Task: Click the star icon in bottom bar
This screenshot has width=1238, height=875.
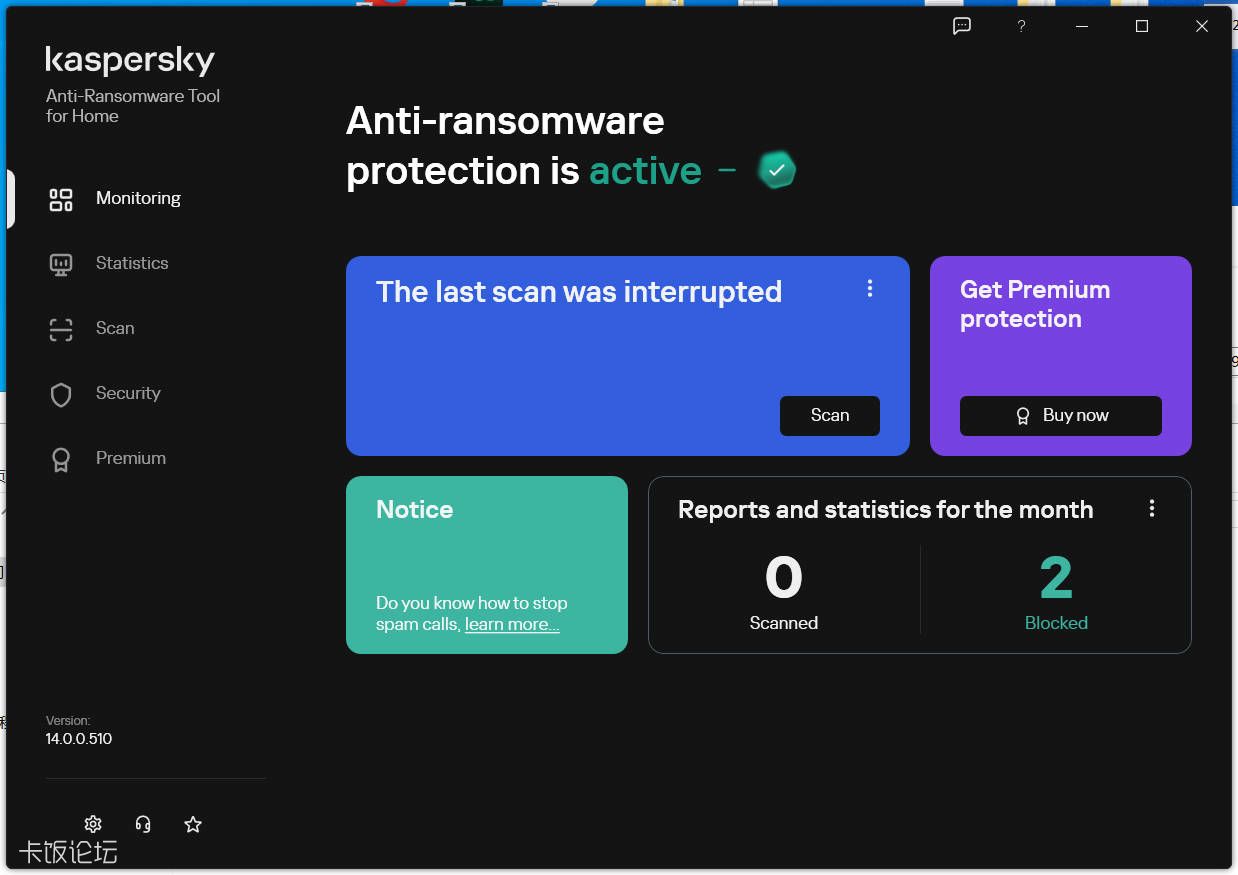Action: click(x=193, y=824)
